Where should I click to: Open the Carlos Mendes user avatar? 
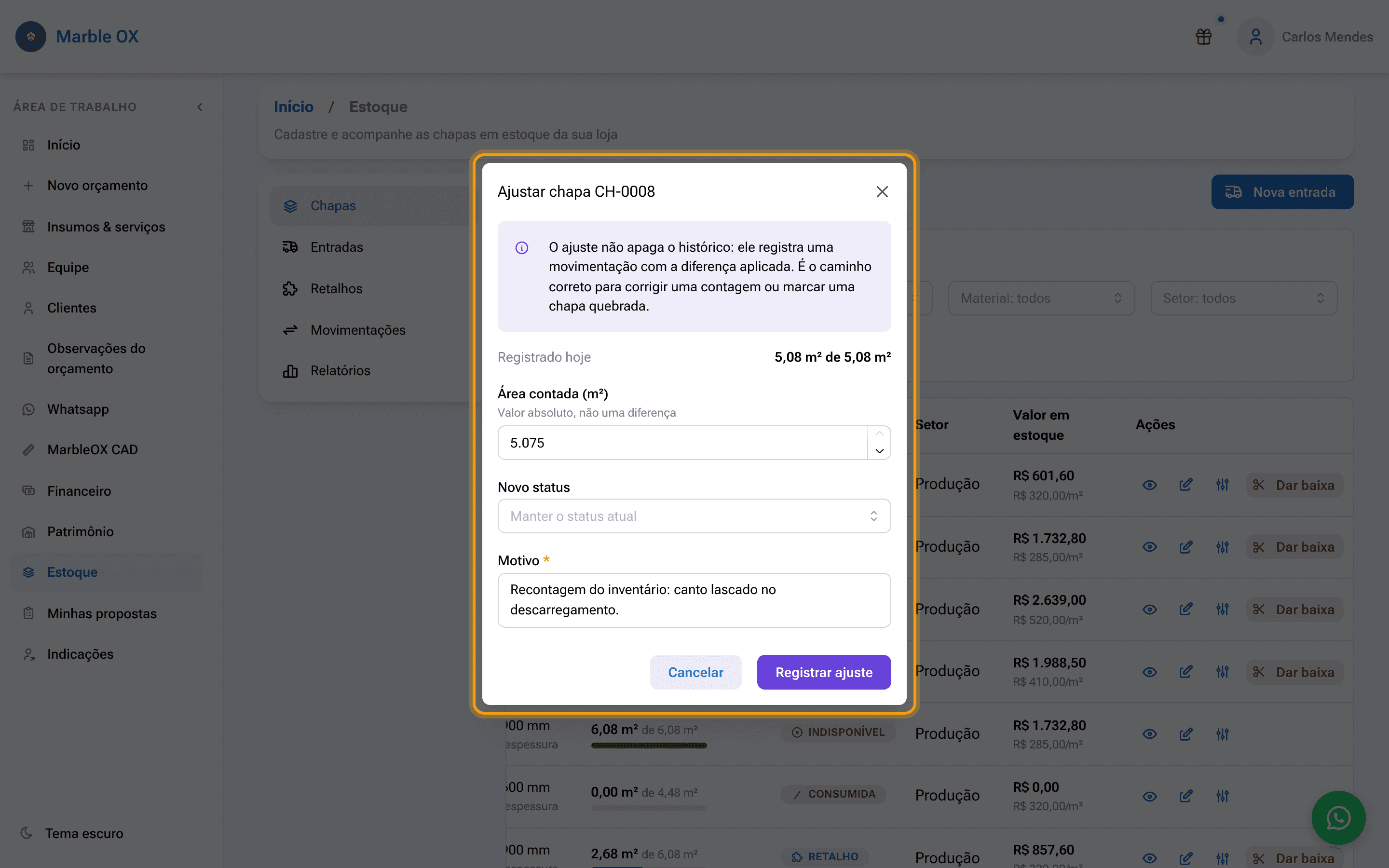point(1255,37)
